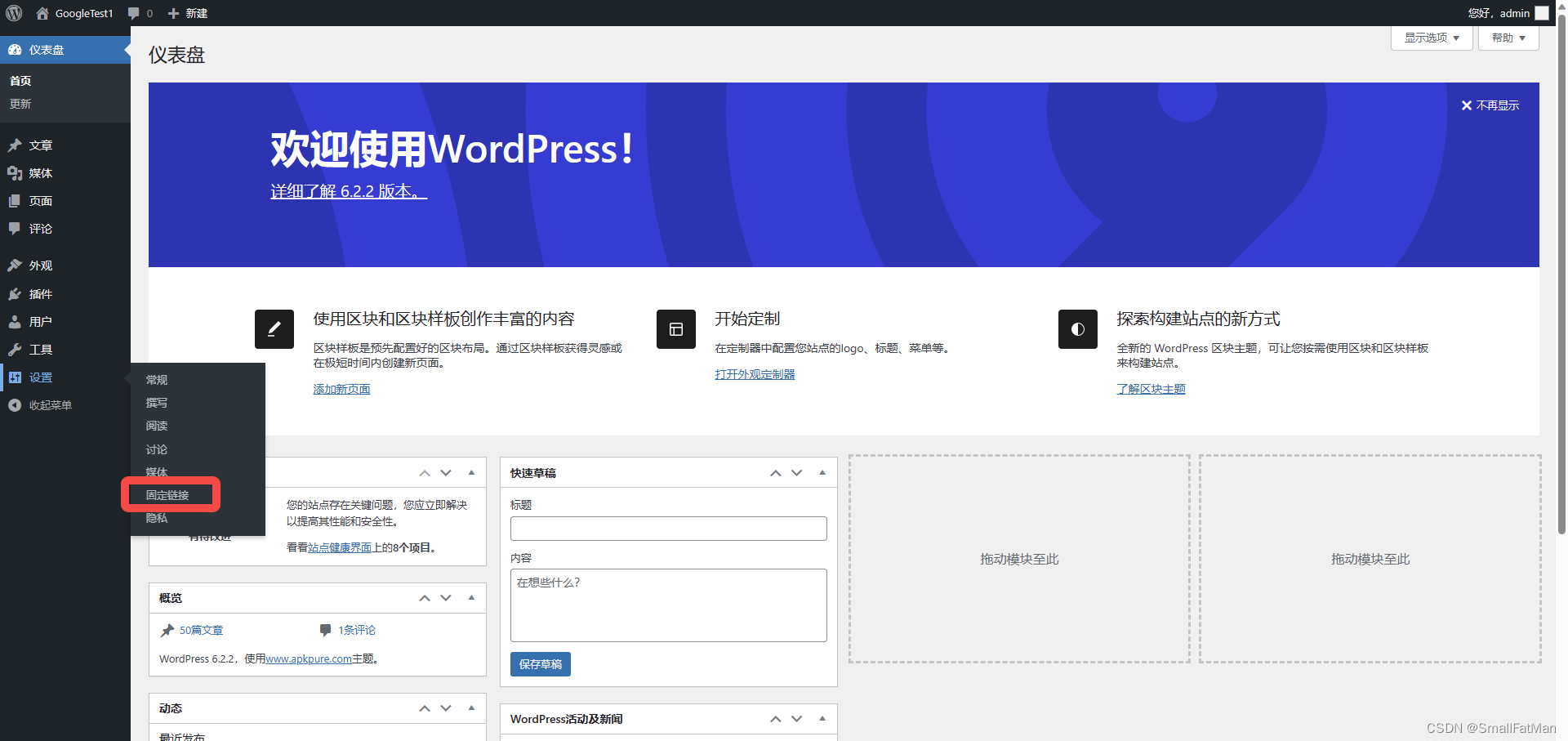The width and height of the screenshot is (1568, 741).
Task: Move 快速草稿 panel up
Action: [x=776, y=473]
